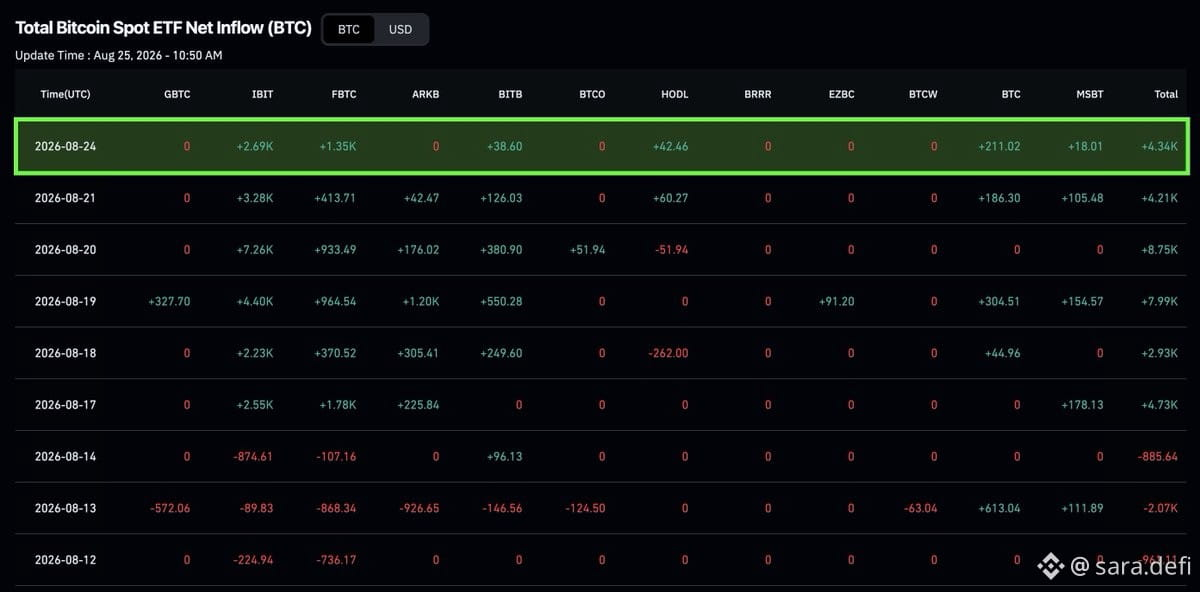
Task: Click the -224.94 IBIT value
Action: pos(252,560)
